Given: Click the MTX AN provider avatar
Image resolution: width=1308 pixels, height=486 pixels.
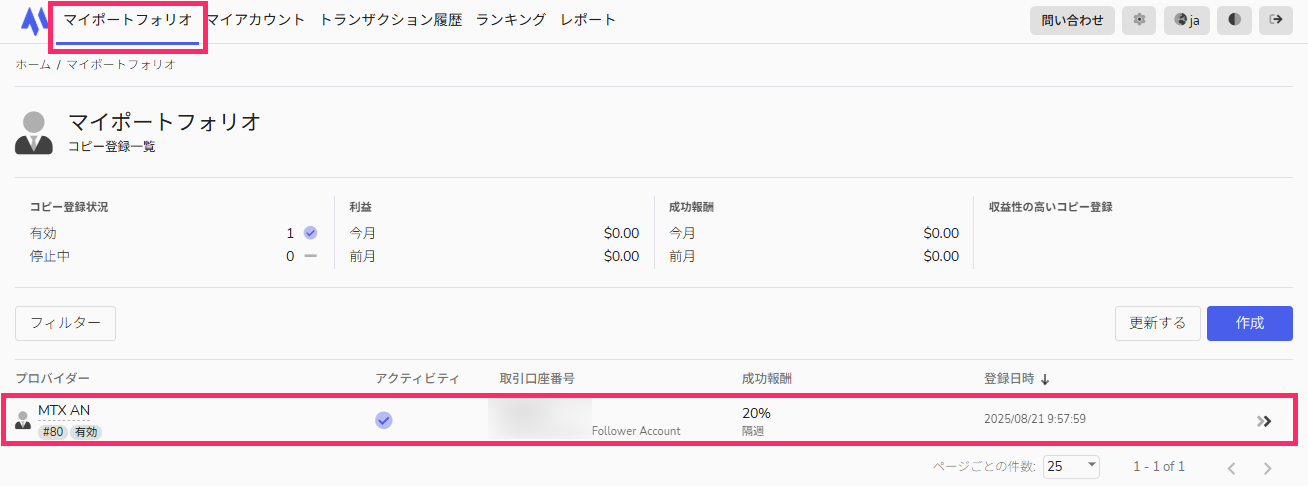Looking at the screenshot, I should click(x=23, y=420).
